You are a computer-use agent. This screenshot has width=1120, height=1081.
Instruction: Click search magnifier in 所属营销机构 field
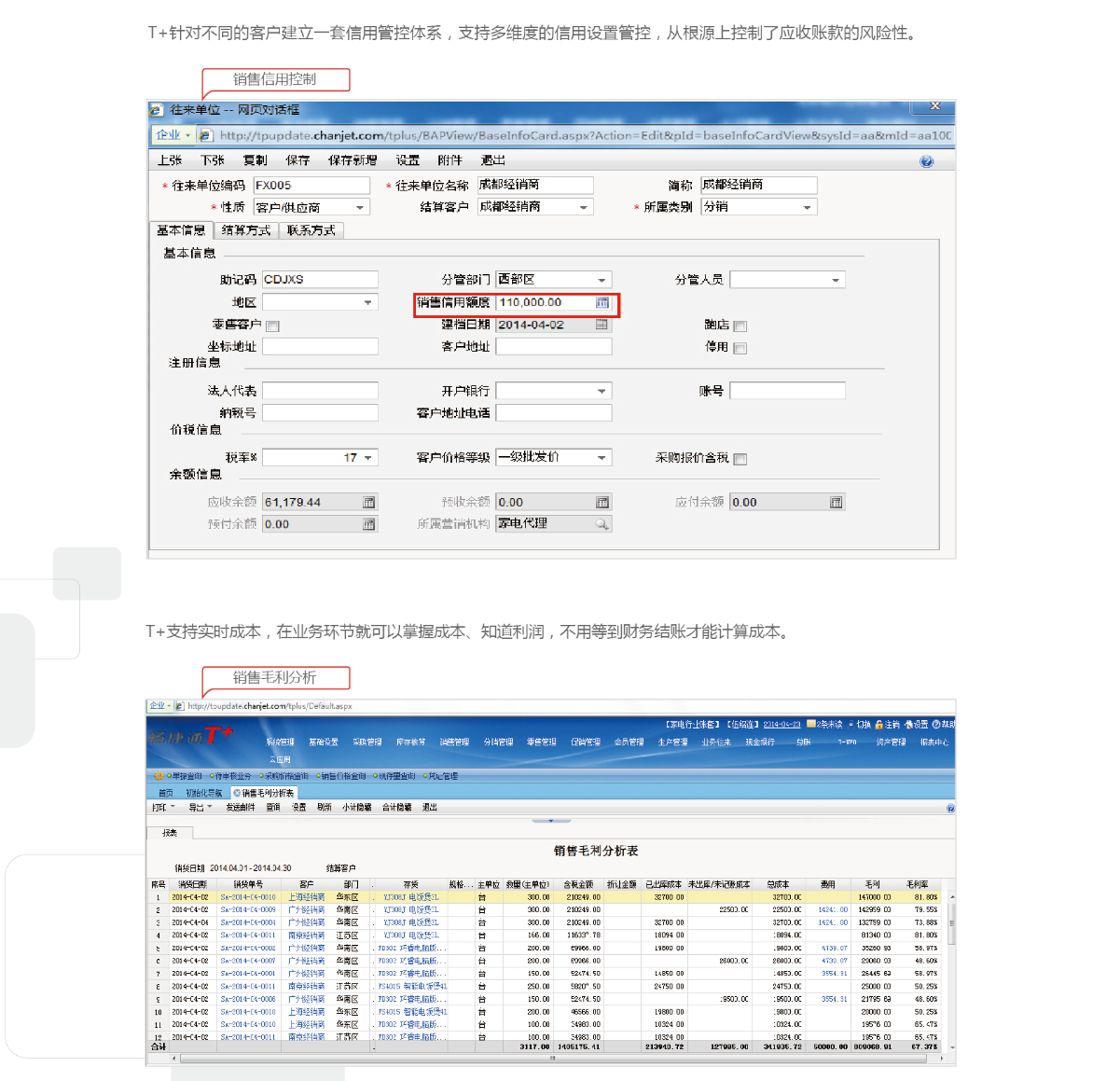(602, 524)
